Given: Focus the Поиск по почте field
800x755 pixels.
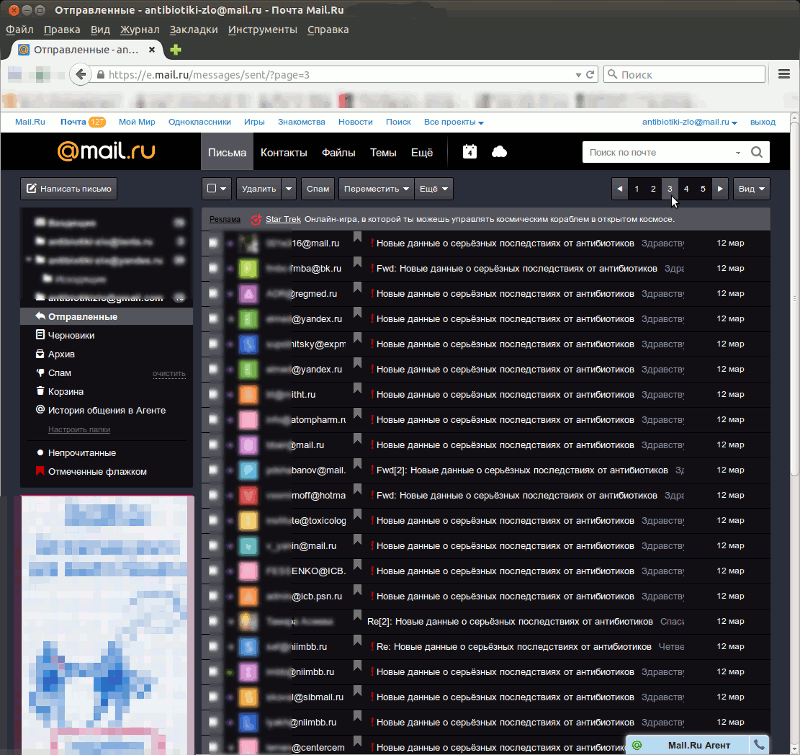Looking at the screenshot, I should pos(658,153).
